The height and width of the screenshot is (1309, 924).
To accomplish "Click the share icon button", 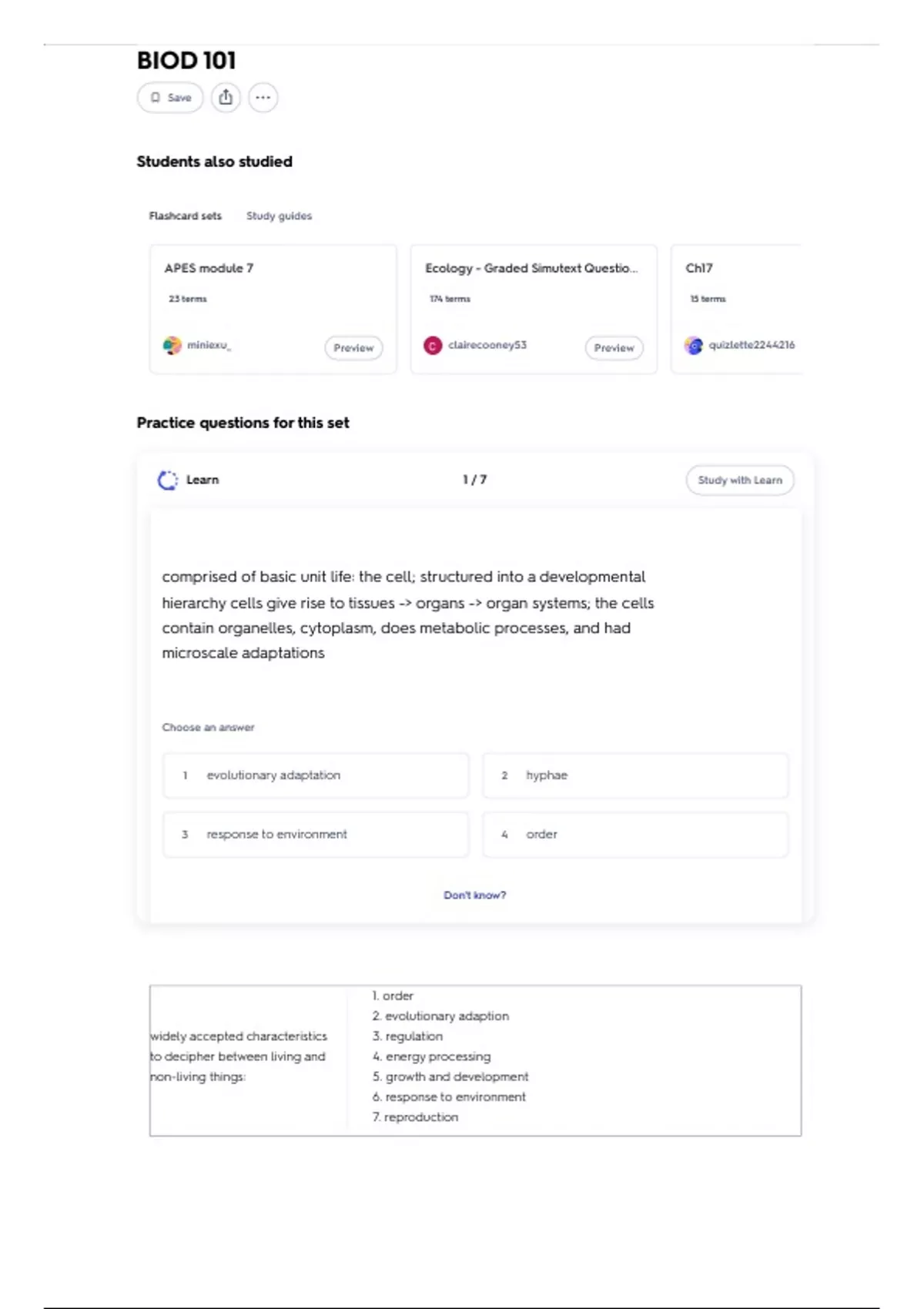I will point(226,98).
